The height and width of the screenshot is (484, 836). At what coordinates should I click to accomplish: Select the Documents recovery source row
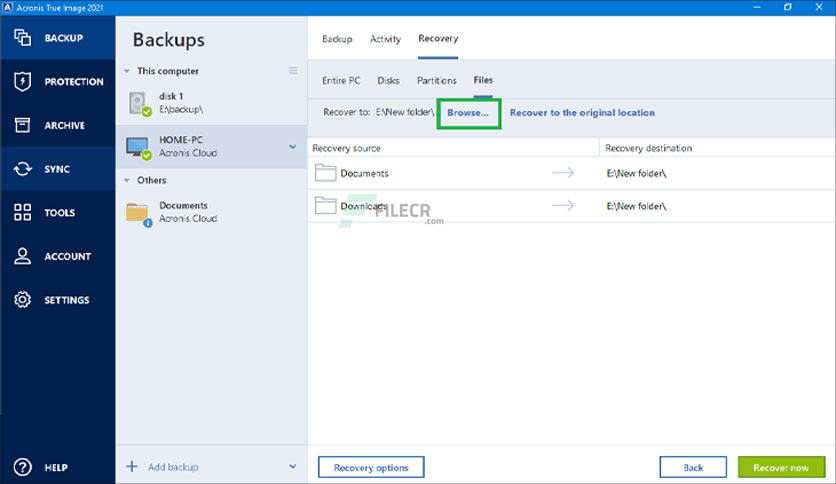(572, 173)
